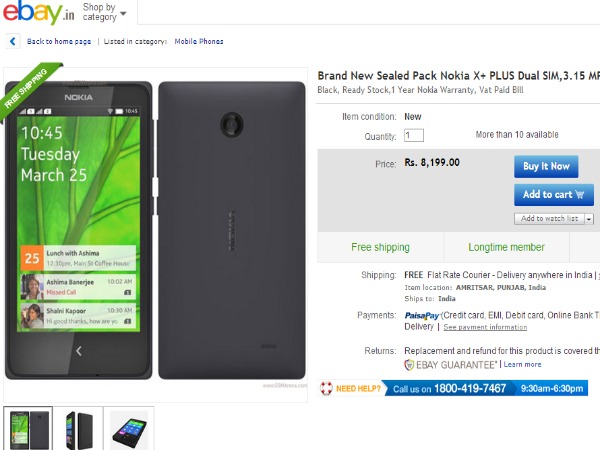The height and width of the screenshot is (450, 600).
Task: Open the Mobile Phones category link
Action: 199,41
